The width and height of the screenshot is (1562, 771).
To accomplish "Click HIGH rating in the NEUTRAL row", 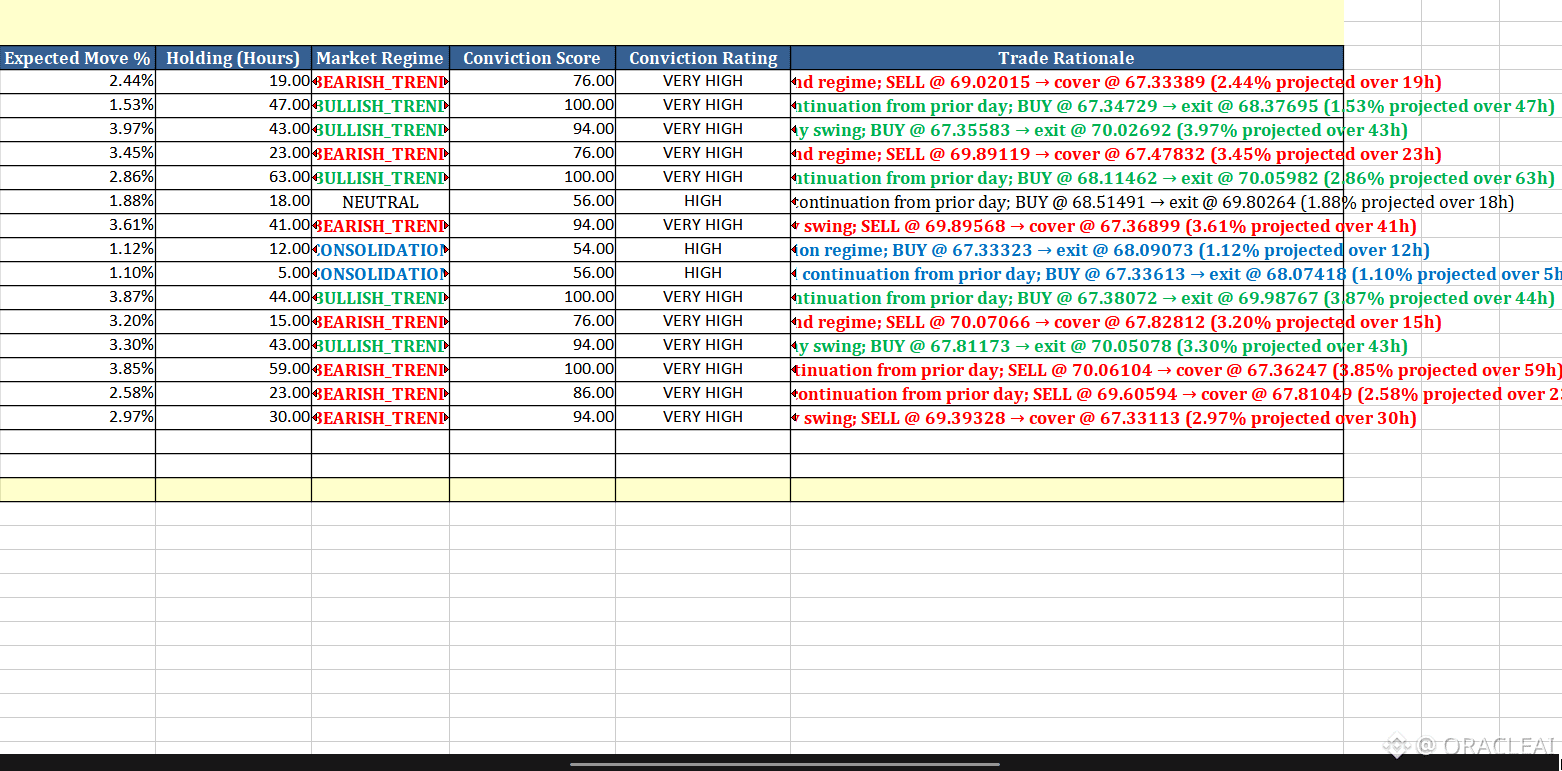I will [703, 202].
